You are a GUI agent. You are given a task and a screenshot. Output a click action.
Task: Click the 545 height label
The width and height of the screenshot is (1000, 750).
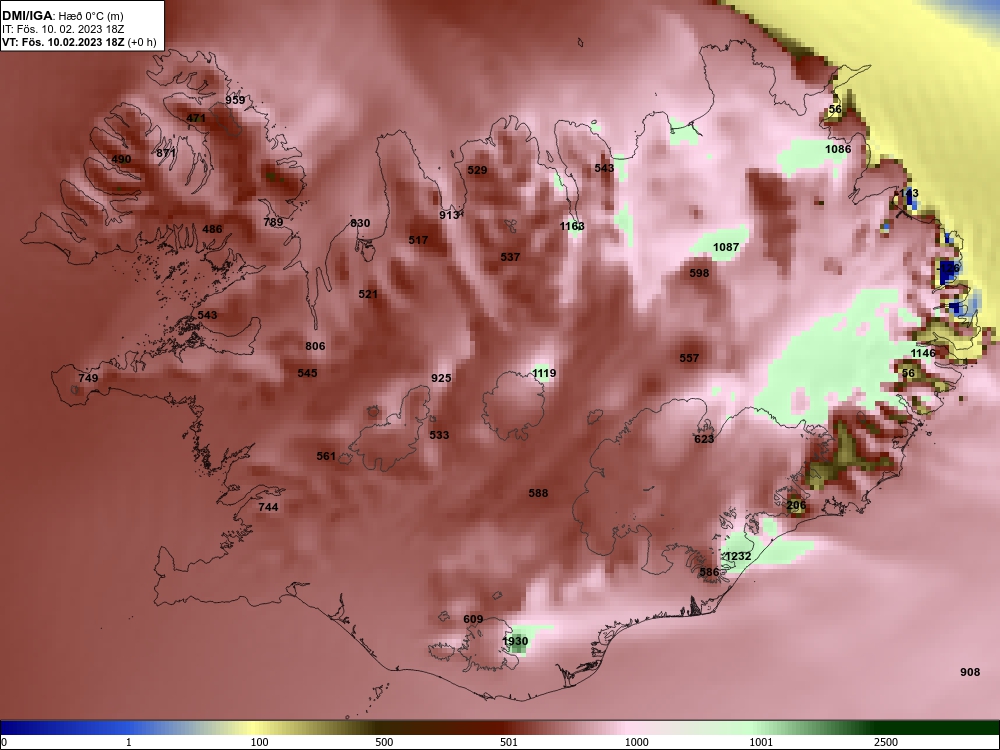[307, 373]
